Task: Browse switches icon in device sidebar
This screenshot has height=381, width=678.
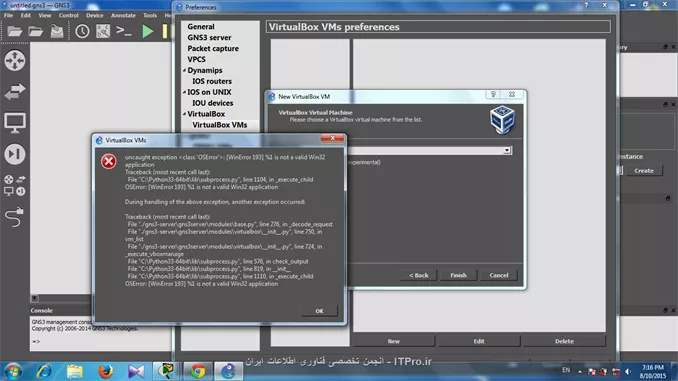Action: pyautogui.click(x=15, y=92)
